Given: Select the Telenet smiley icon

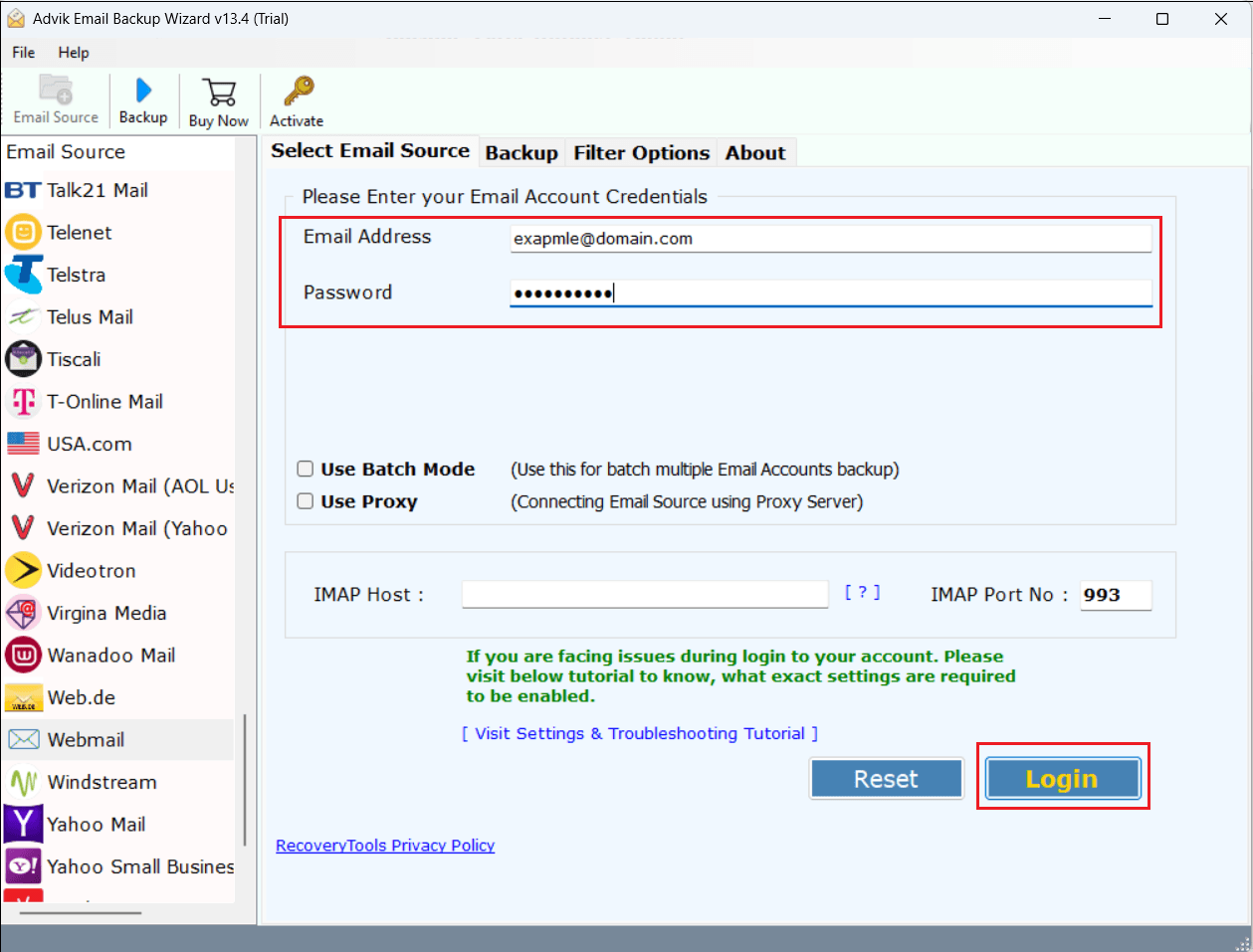Looking at the screenshot, I should [x=23, y=233].
